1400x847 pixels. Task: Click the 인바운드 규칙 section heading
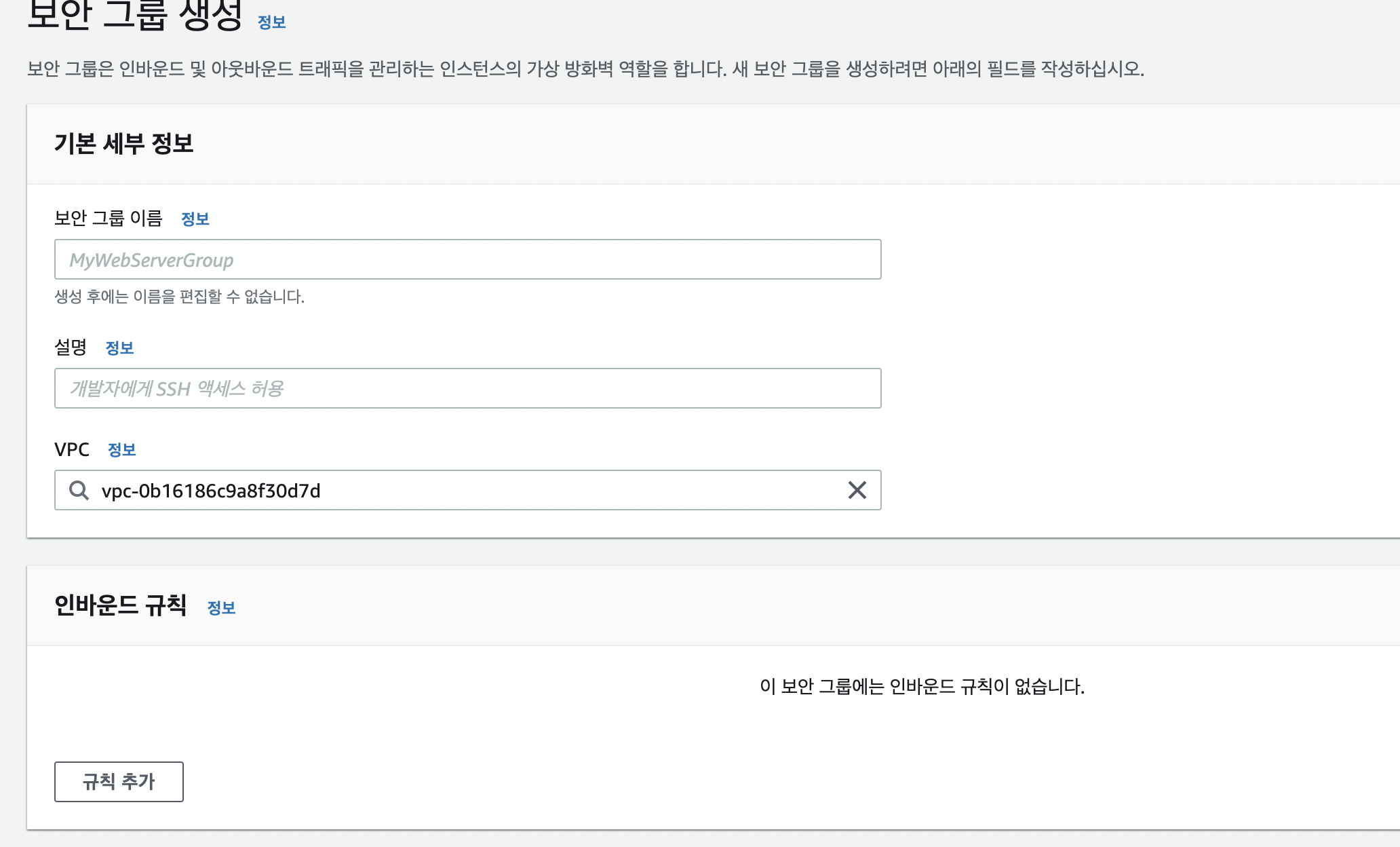[120, 605]
